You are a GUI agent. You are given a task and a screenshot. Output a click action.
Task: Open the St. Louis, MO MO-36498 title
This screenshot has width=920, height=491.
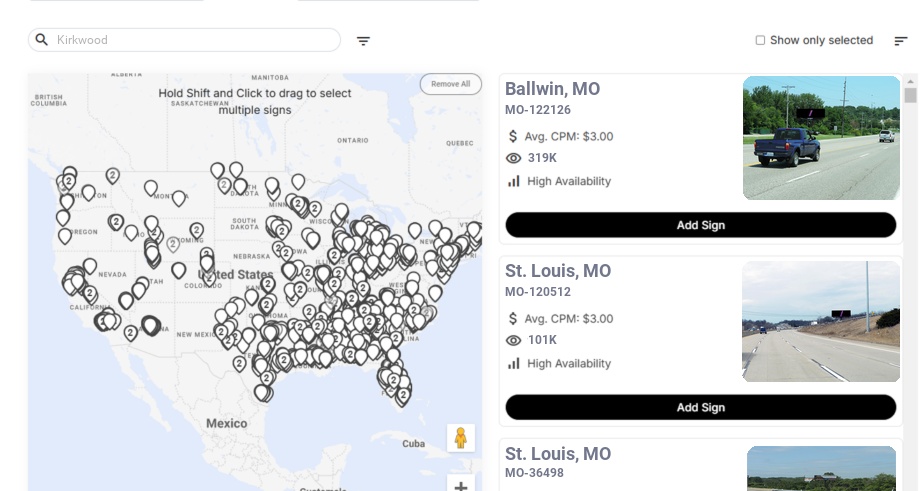(557, 454)
